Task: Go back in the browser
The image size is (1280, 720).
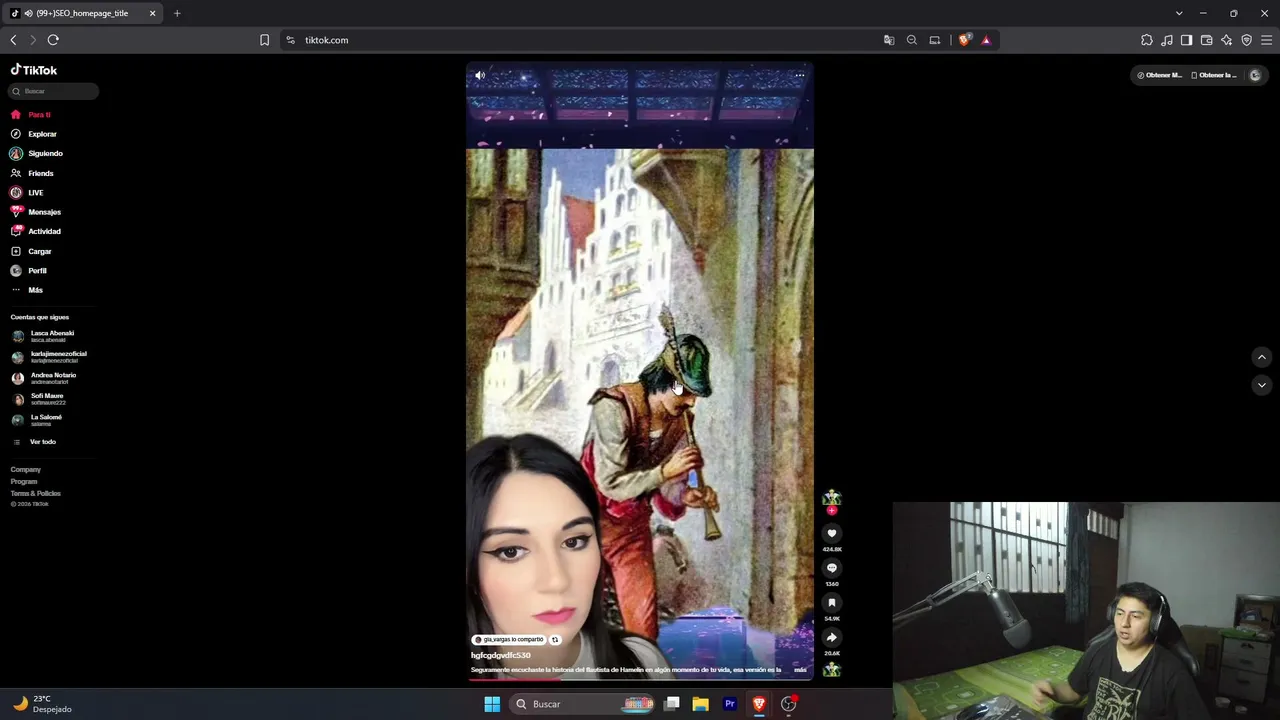Action: pos(13,40)
